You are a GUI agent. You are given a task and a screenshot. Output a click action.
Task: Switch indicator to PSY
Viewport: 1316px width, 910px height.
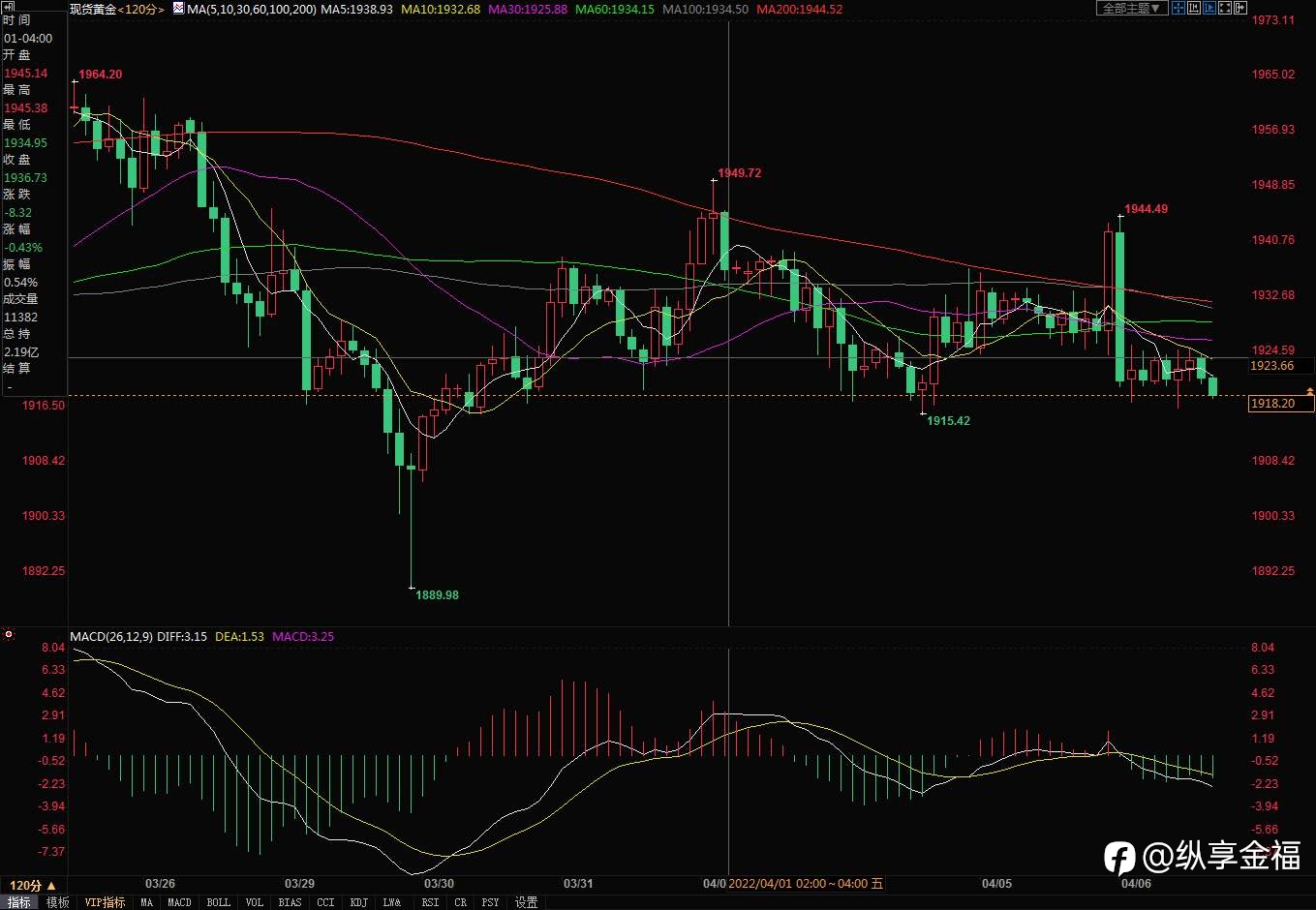490,902
